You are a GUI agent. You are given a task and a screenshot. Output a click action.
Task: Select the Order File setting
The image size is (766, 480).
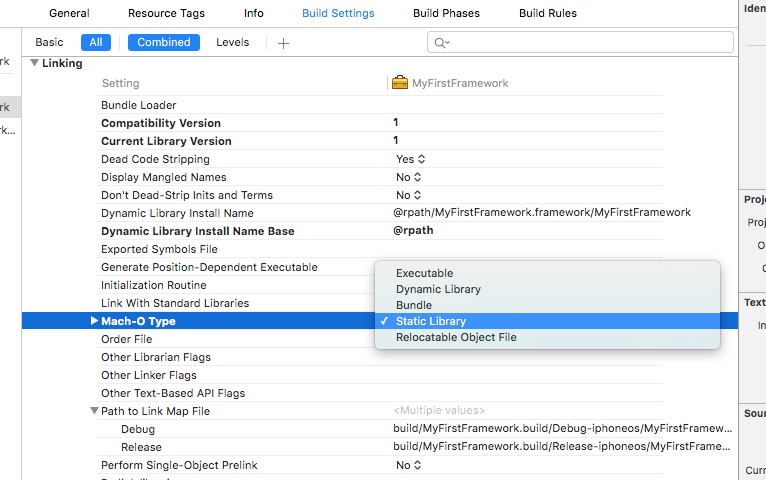pyautogui.click(x=127, y=339)
